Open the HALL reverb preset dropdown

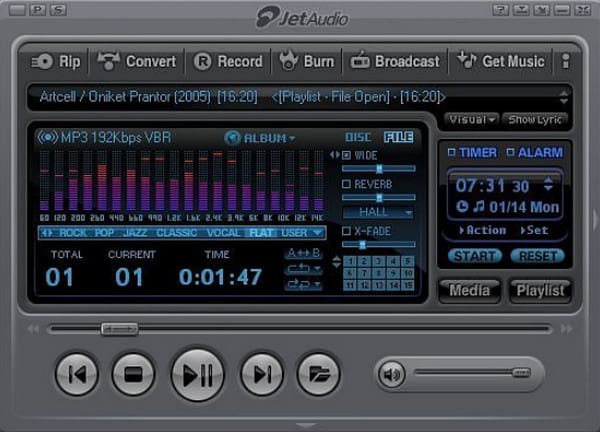click(x=378, y=212)
